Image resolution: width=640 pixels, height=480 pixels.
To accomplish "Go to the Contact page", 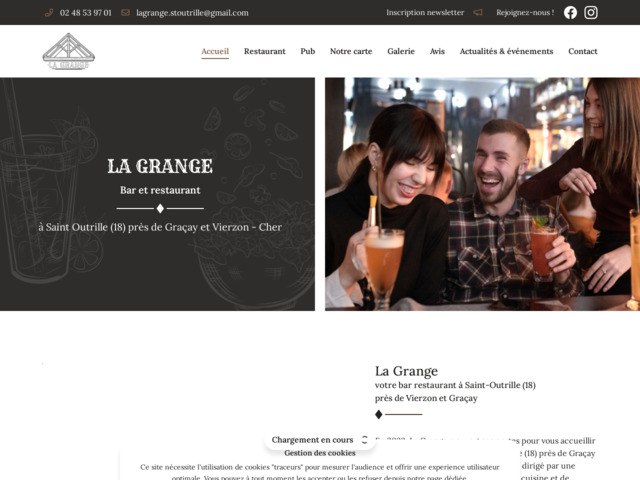I will tap(583, 51).
